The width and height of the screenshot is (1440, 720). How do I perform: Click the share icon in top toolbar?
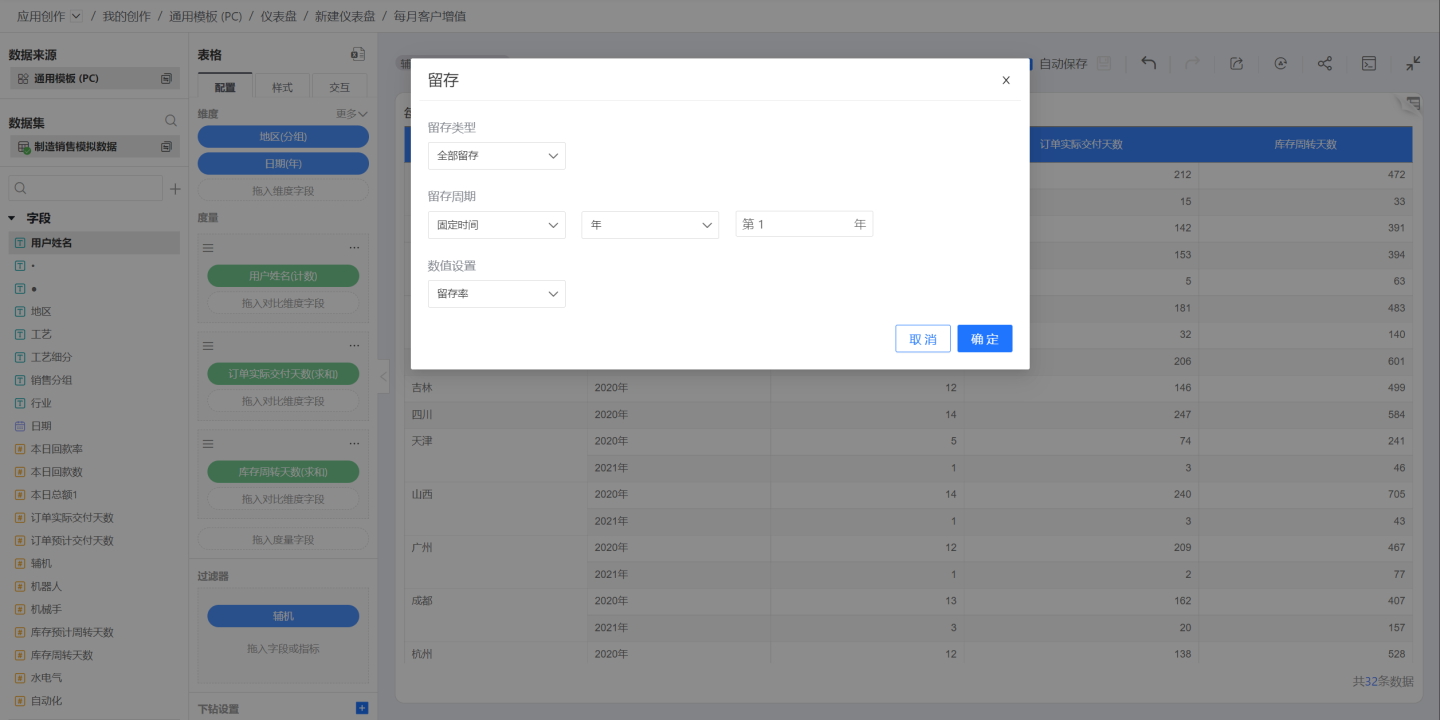(x=1324, y=63)
